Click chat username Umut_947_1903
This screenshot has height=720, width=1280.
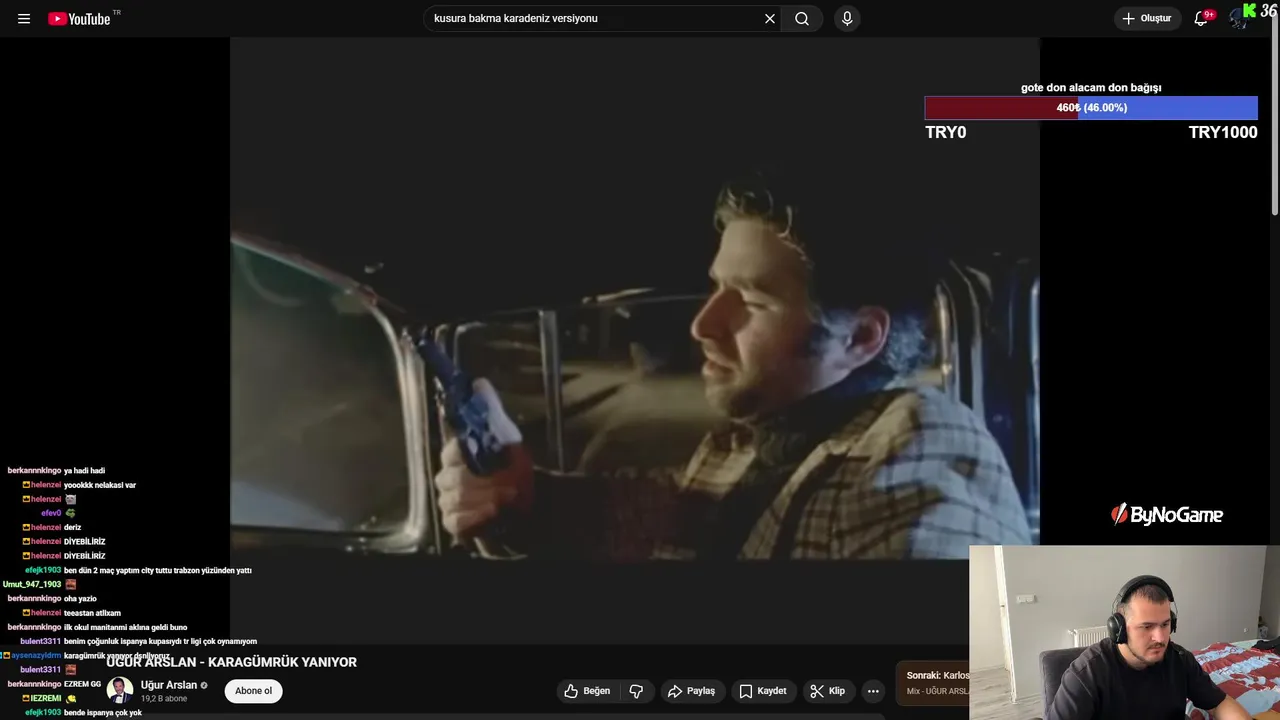[32, 584]
